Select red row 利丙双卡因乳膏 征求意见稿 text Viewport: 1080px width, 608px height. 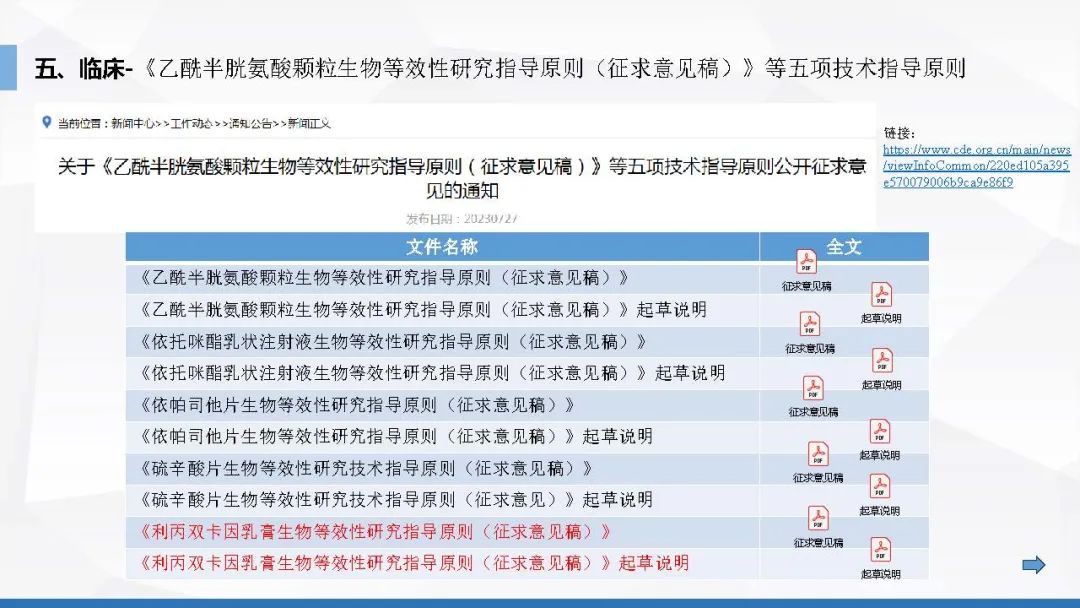(x=375, y=531)
